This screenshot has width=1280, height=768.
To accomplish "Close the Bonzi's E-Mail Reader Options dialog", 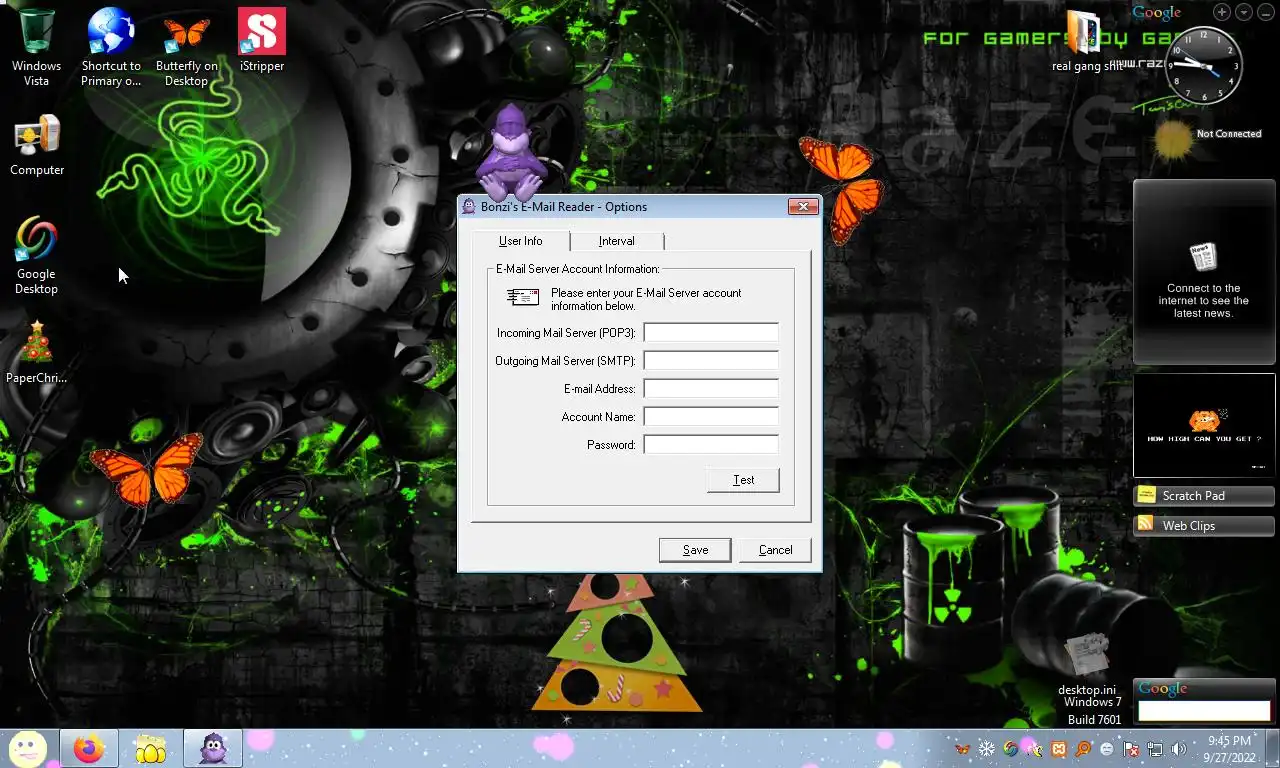I will [x=803, y=206].
